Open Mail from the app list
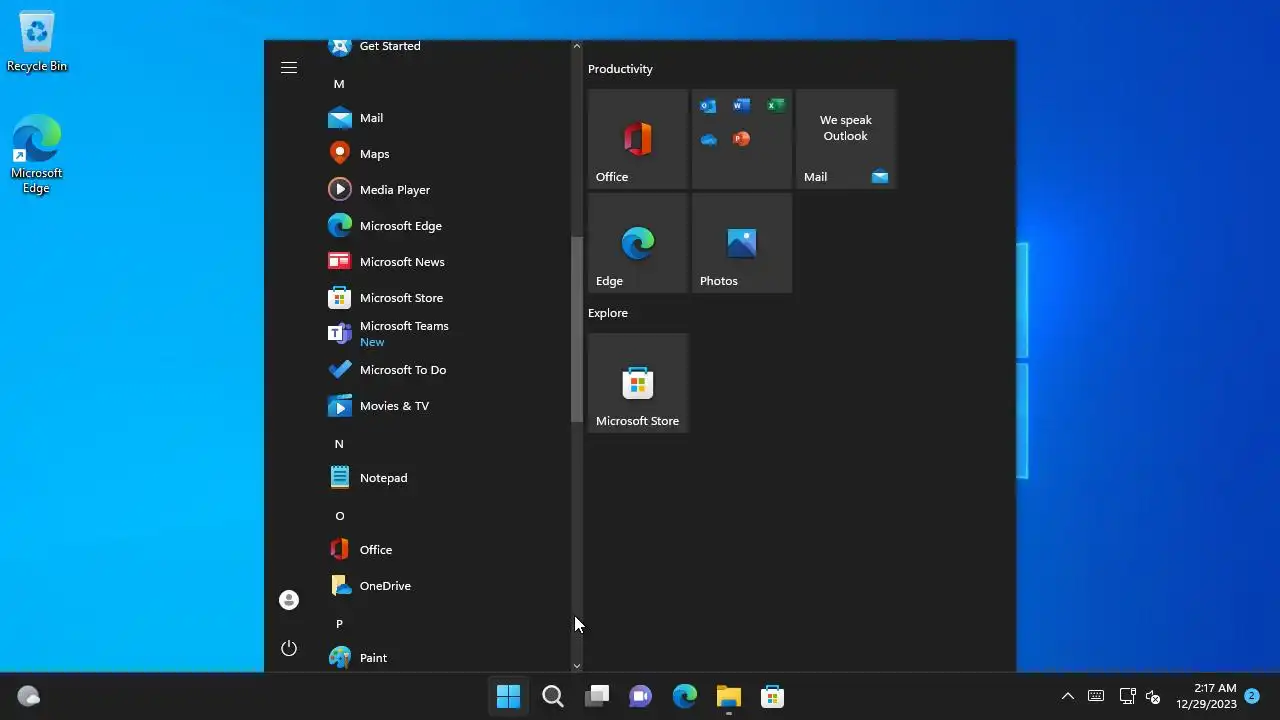The width and height of the screenshot is (1280, 720). click(446, 118)
